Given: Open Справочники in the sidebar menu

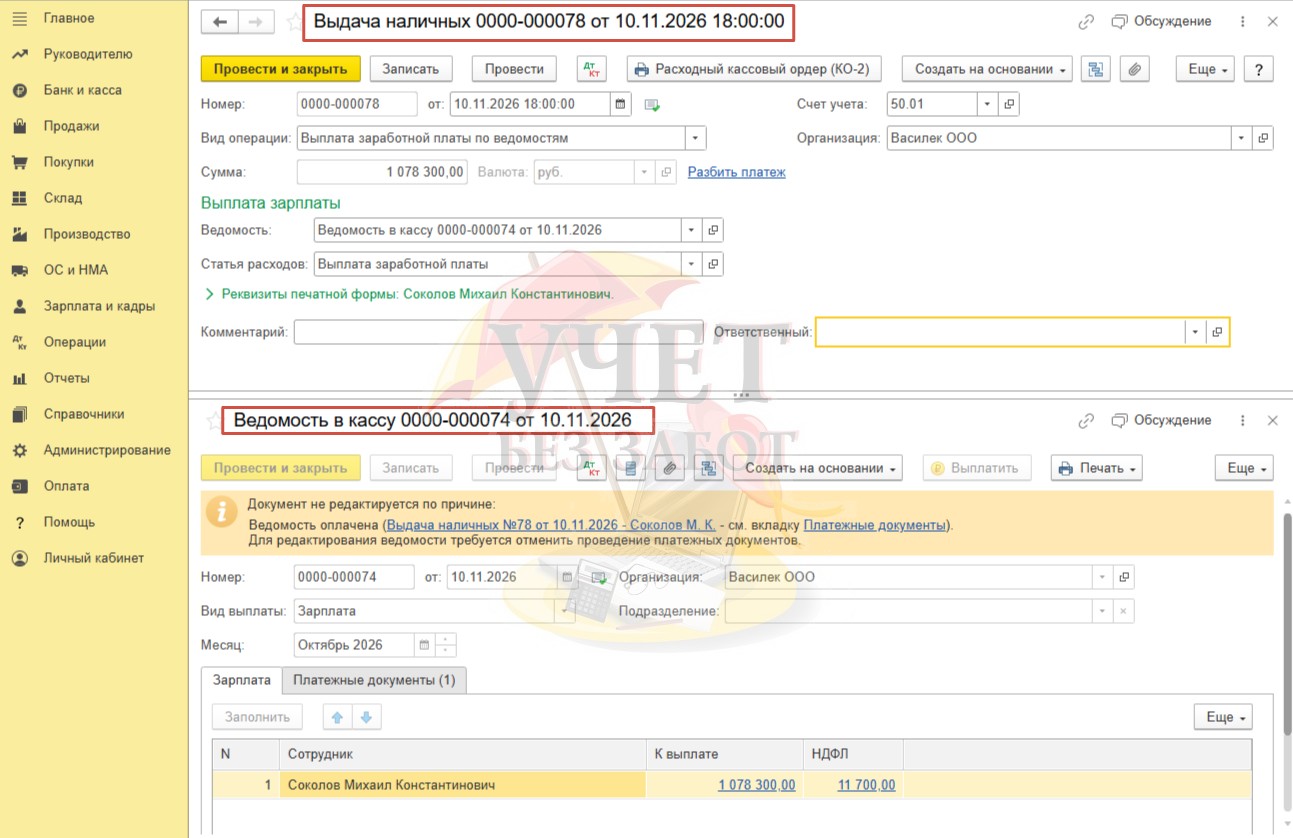Looking at the screenshot, I should pos(84,414).
